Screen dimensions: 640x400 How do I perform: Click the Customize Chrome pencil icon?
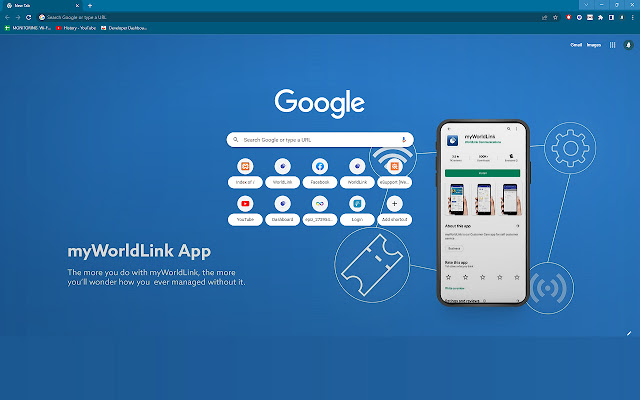point(629,333)
